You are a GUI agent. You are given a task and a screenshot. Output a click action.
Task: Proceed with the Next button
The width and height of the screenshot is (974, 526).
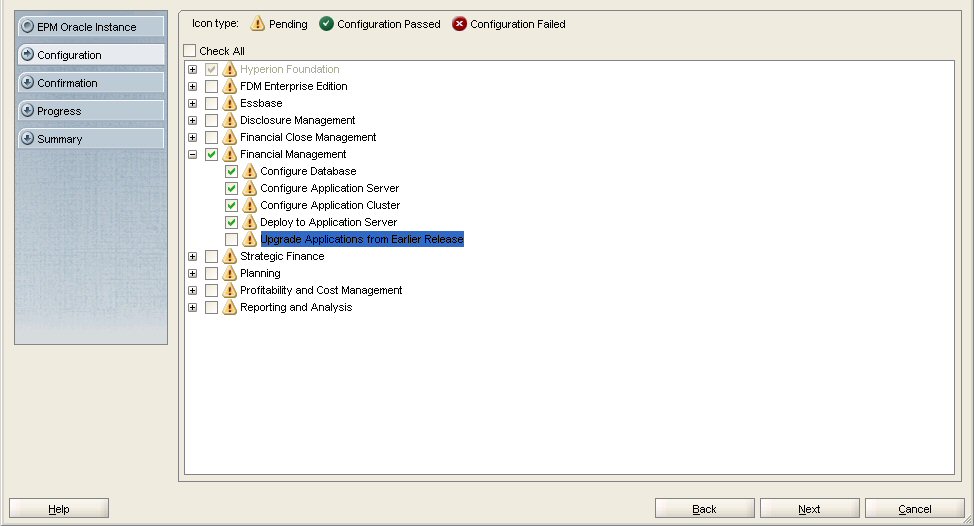click(x=809, y=509)
